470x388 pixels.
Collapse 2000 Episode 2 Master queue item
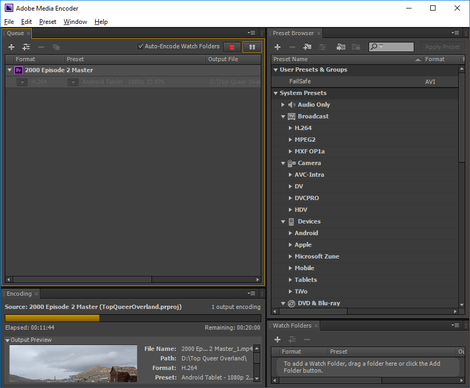click(10, 70)
